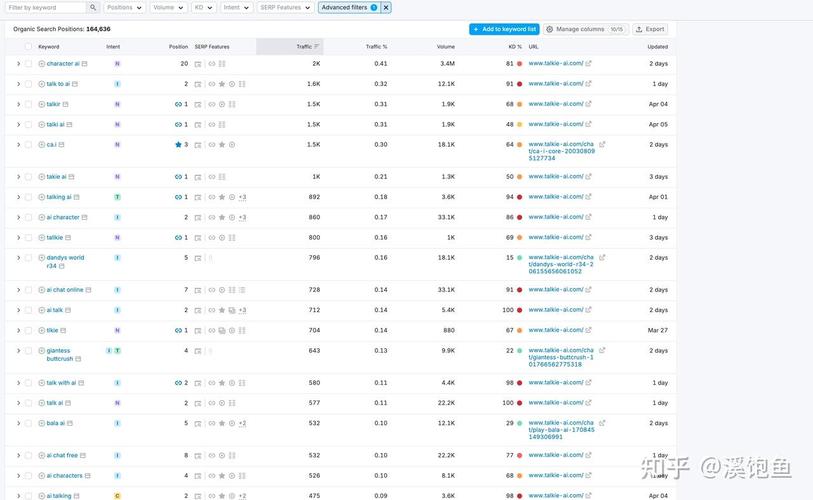Check the box for 'ai talk'
This screenshot has height=500, width=813.
(x=29, y=310)
